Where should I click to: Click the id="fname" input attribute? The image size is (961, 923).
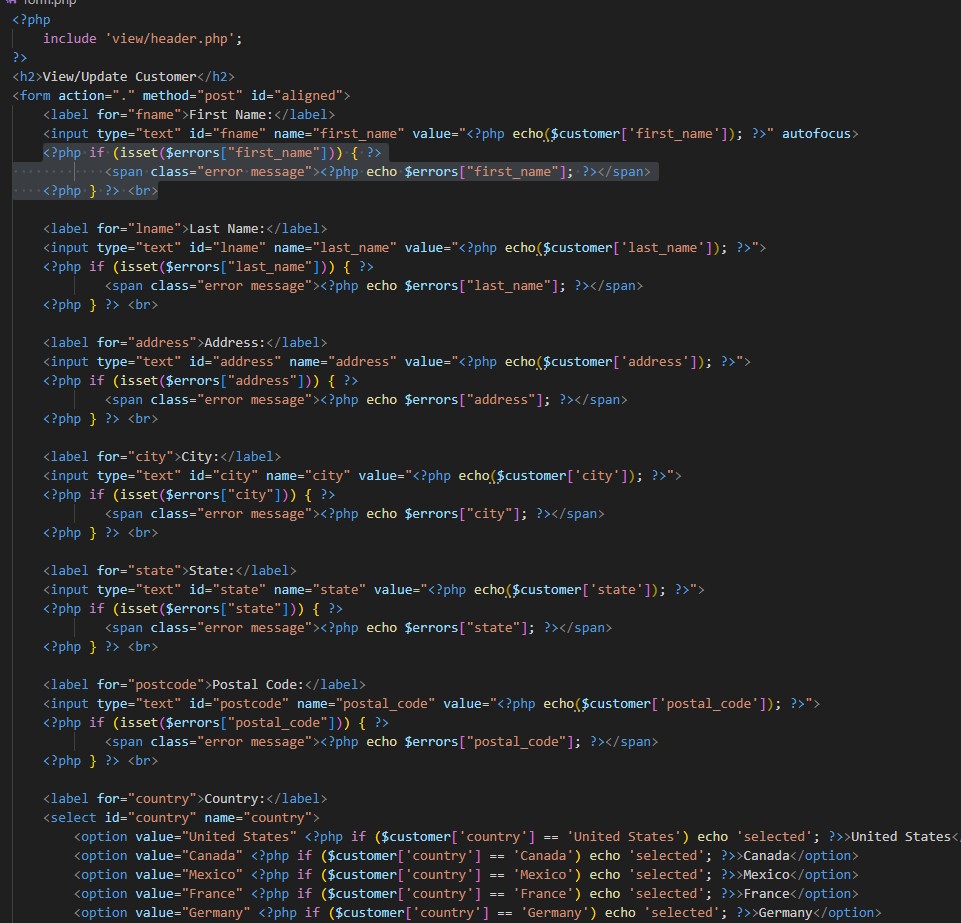227,134
